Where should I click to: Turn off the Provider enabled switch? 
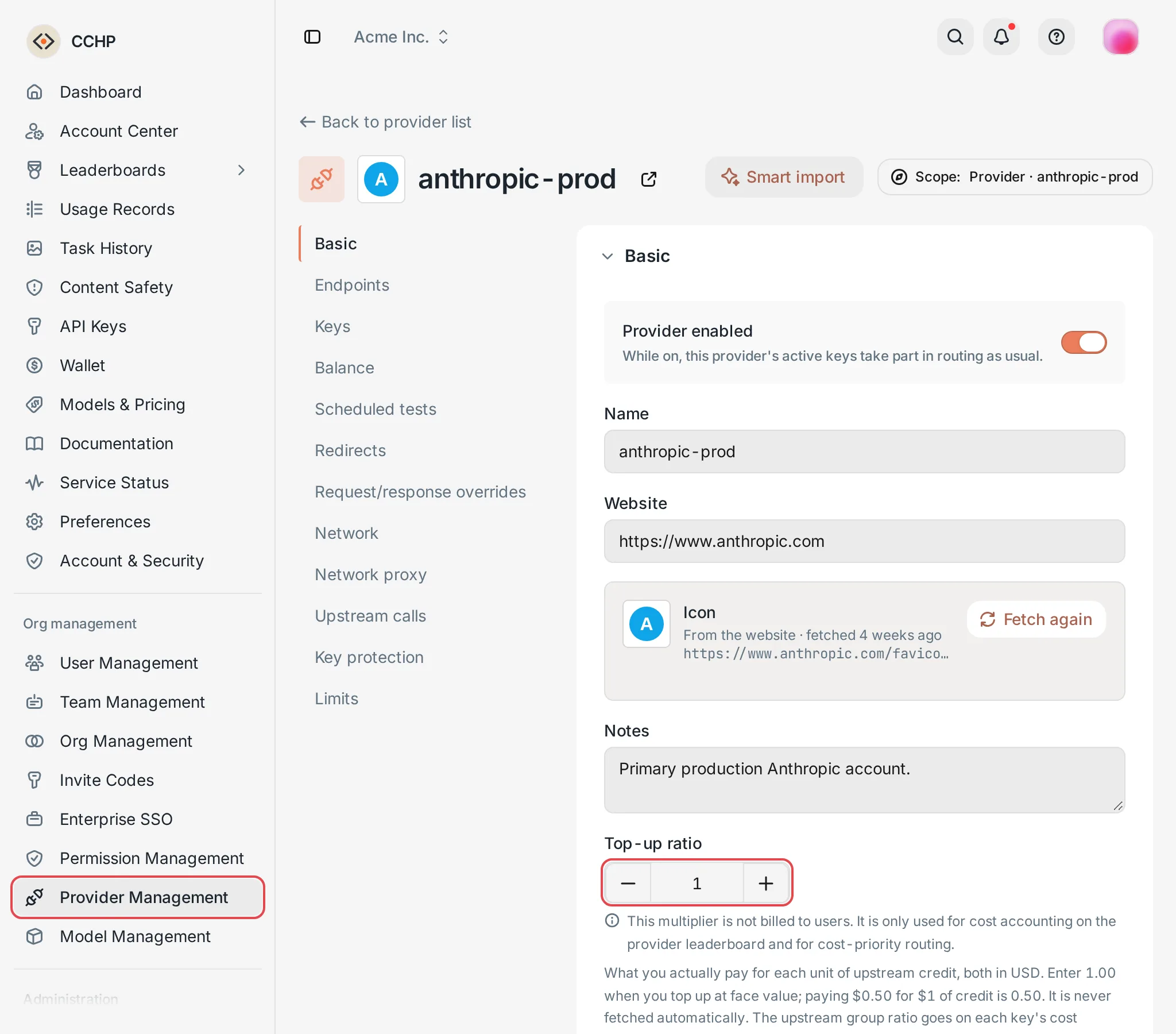pos(1084,342)
